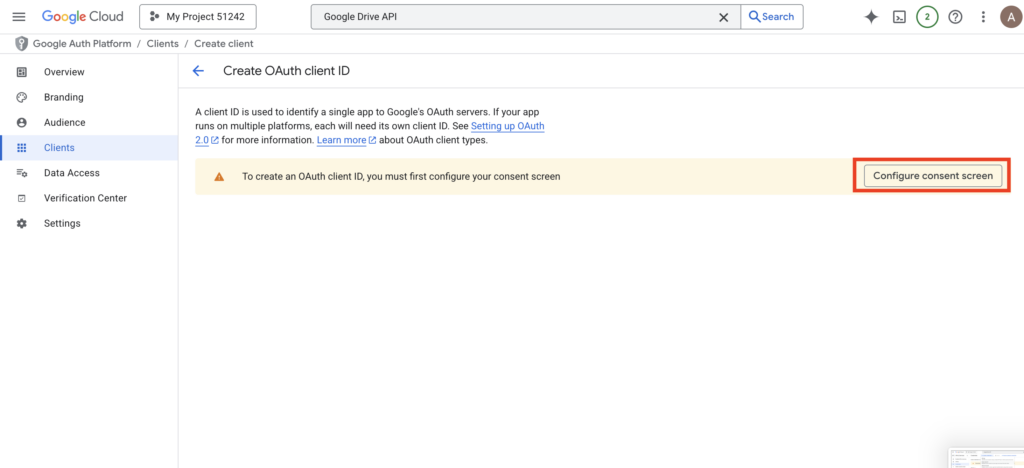The width and height of the screenshot is (1024, 468).
Task: Go to Branding in the sidebar
Action: [63, 97]
